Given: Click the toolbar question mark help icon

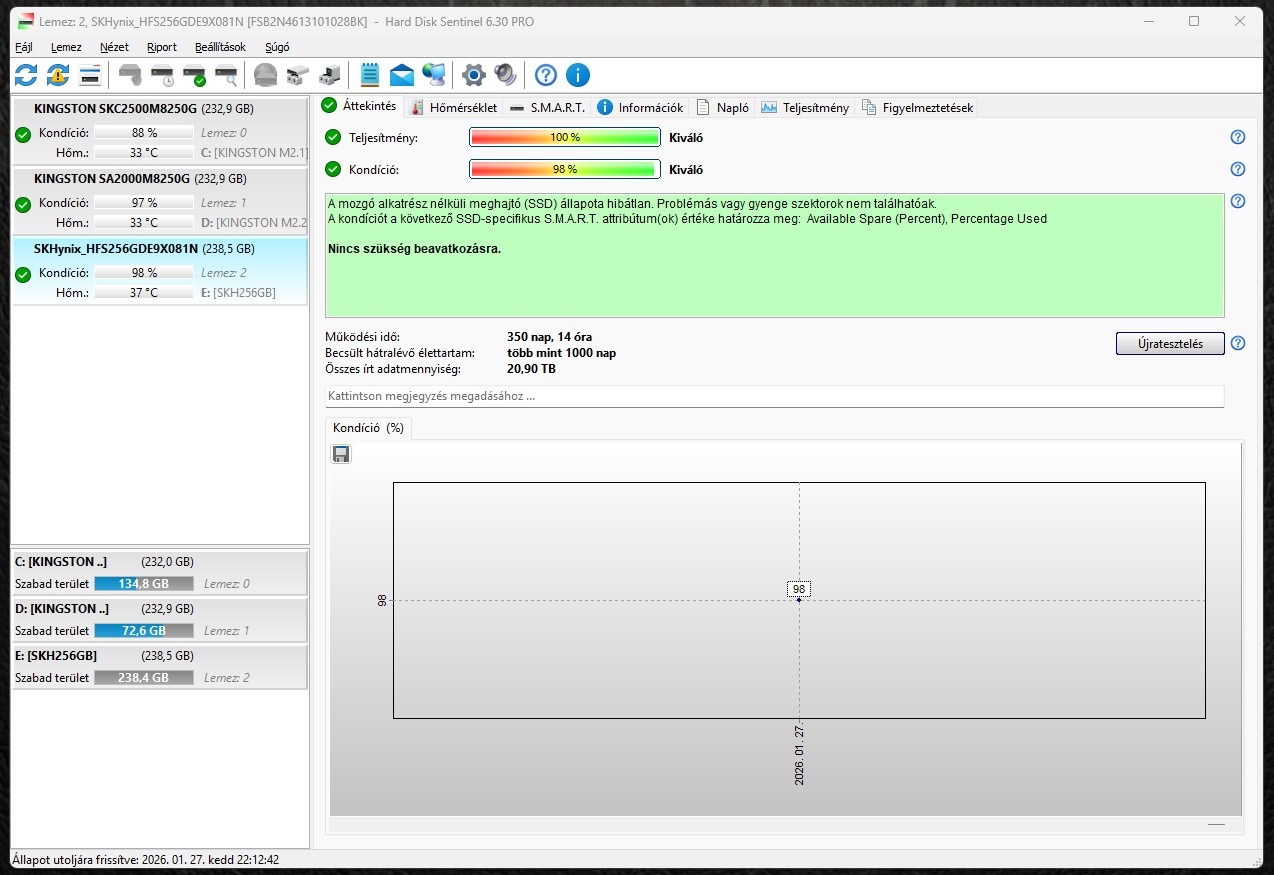Looking at the screenshot, I should [x=545, y=75].
